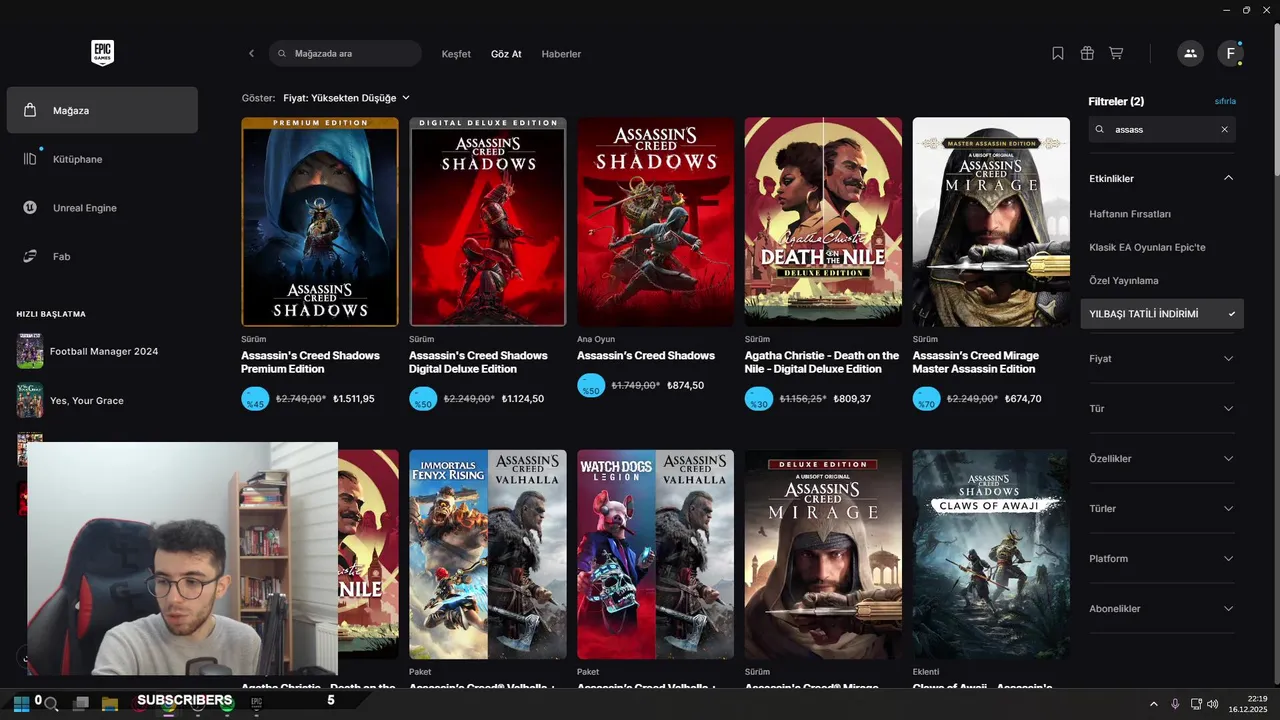Click the Epic Games logo

102,53
